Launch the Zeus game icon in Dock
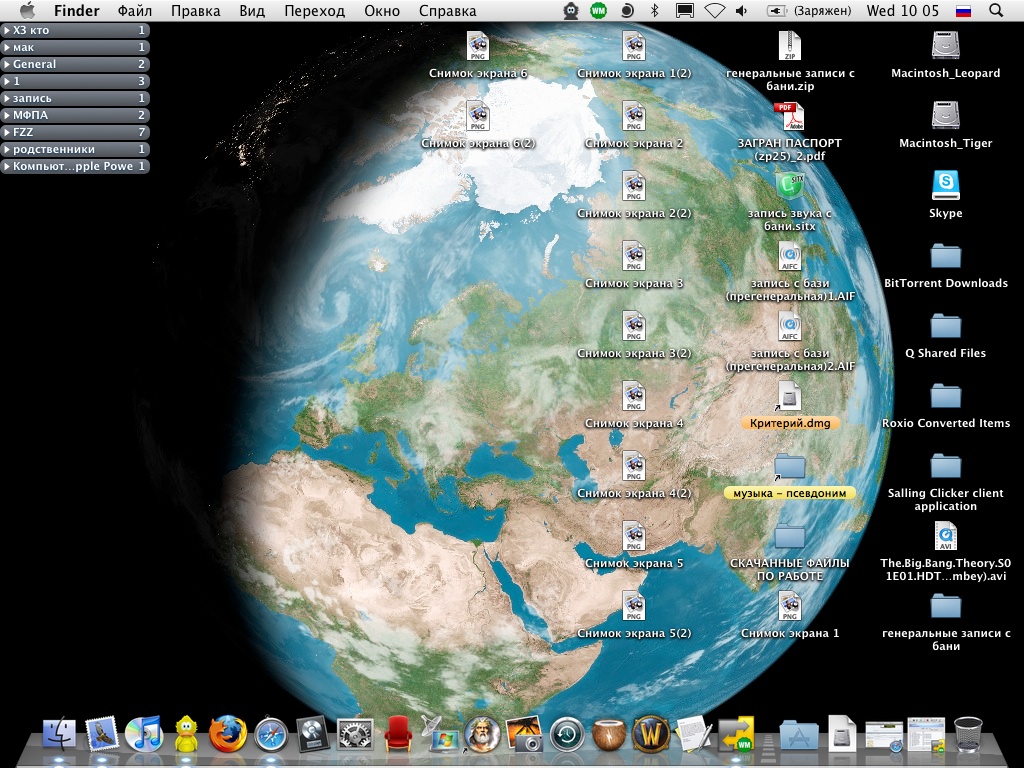 pos(482,733)
